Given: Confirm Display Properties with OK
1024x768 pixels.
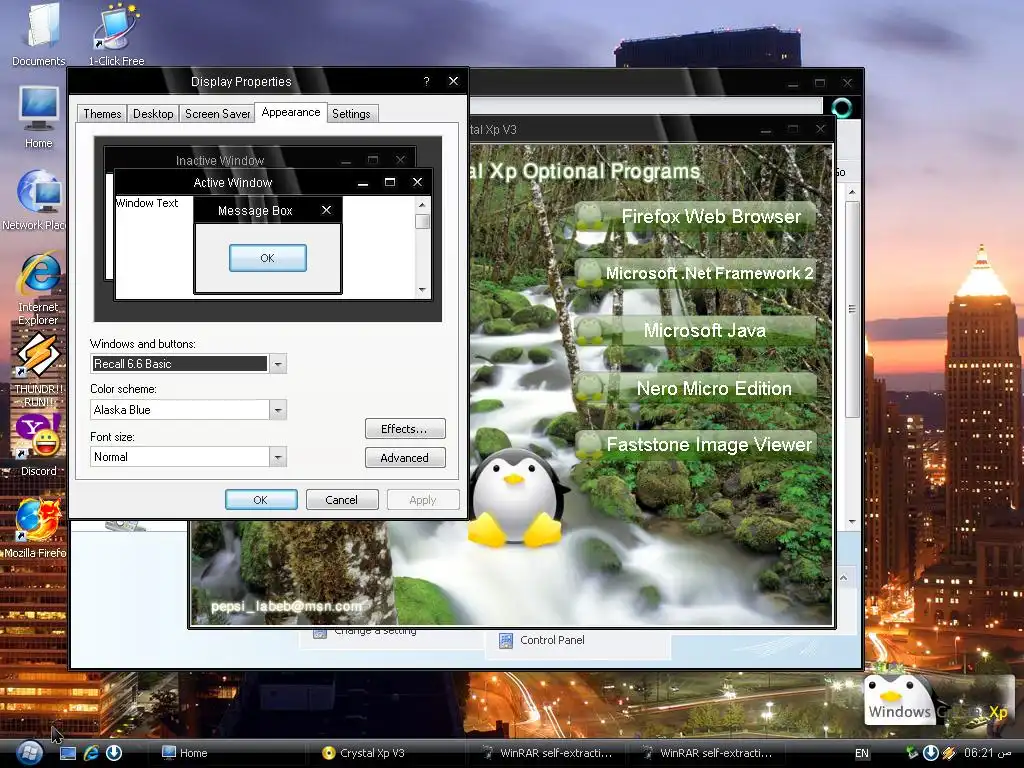Looking at the screenshot, I should 261,500.
